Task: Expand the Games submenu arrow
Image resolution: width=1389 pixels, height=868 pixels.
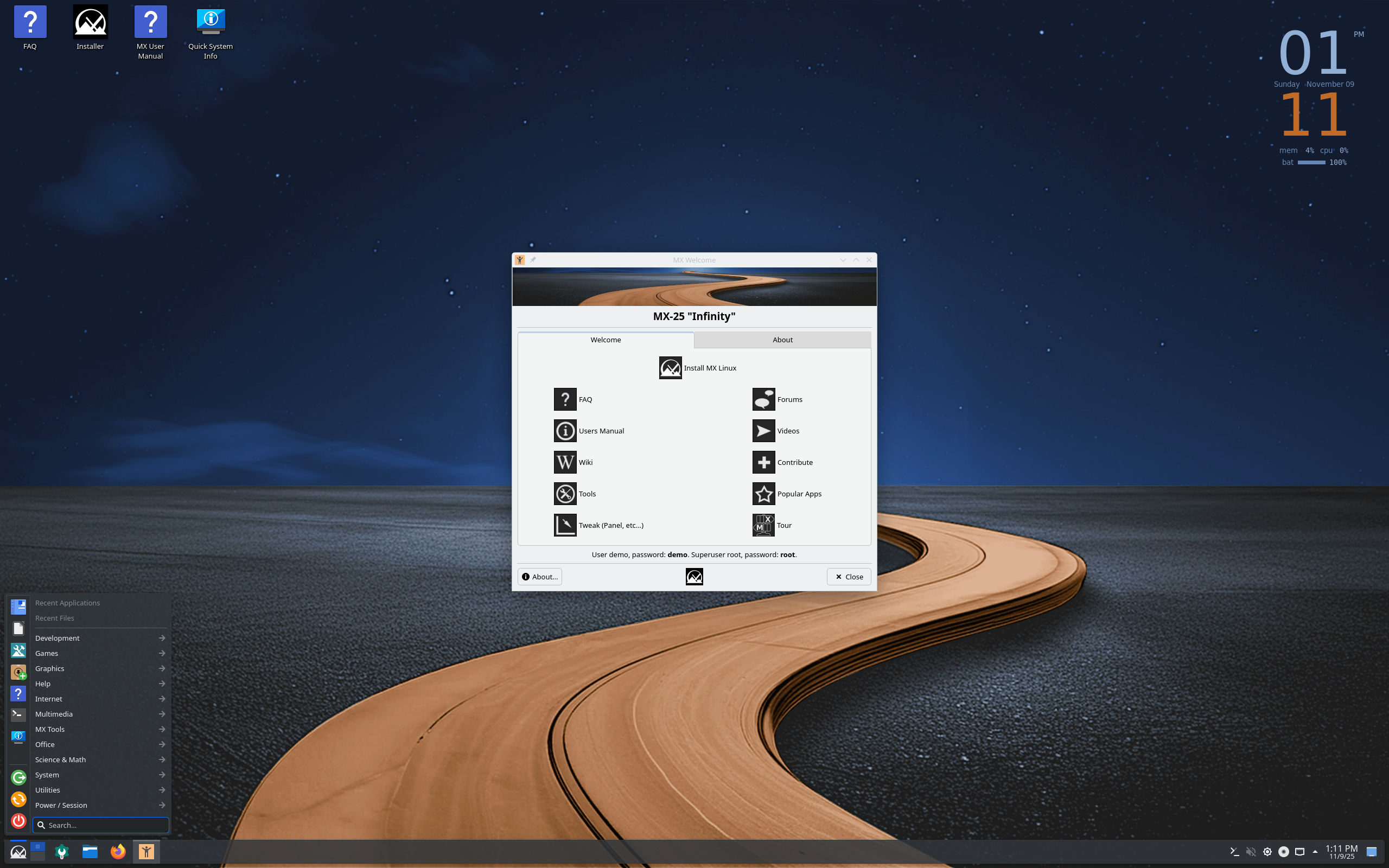Action: point(162,653)
